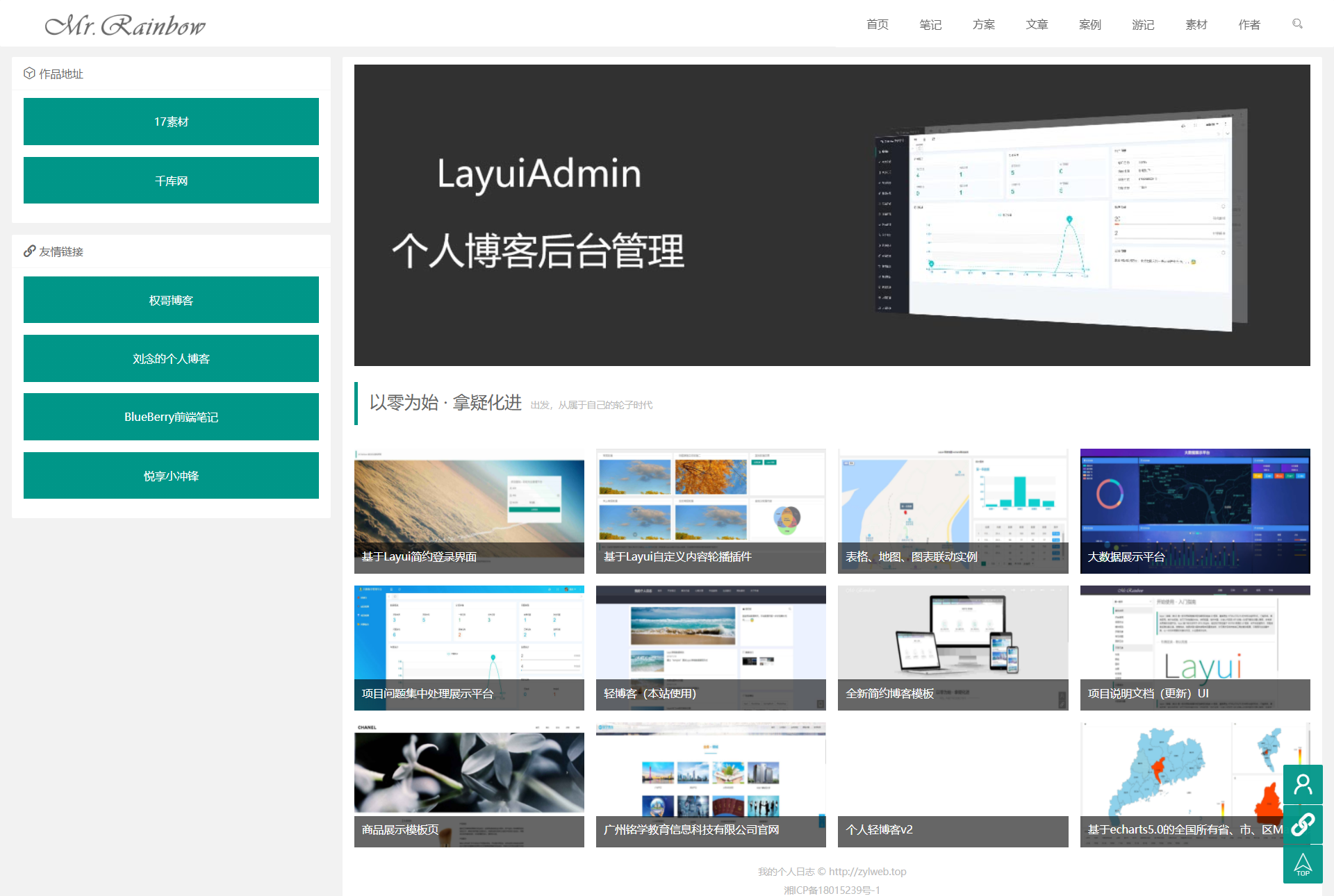Open the search magnifier icon
This screenshot has width=1334, height=896.
1296,24
